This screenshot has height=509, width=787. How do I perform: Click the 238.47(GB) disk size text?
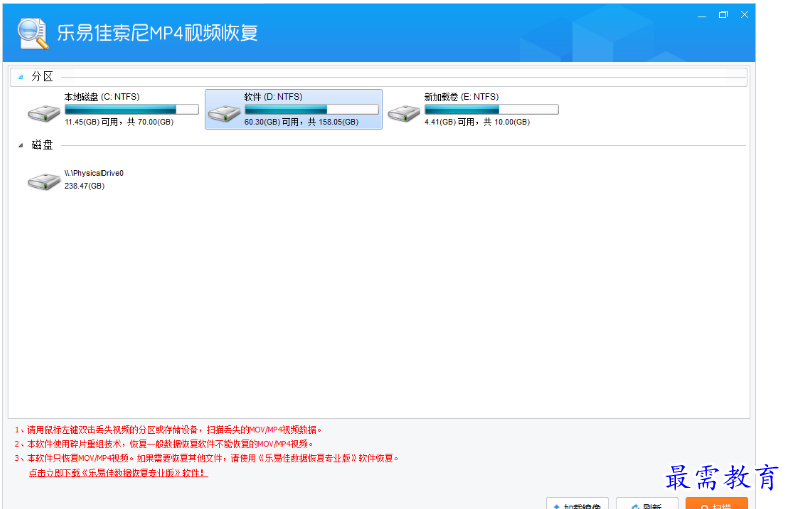84,186
